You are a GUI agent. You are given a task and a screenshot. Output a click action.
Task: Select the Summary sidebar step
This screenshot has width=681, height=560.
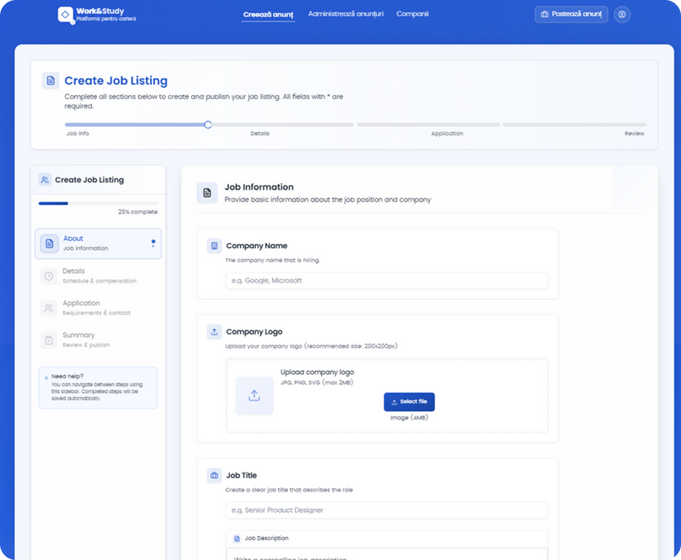pos(98,340)
